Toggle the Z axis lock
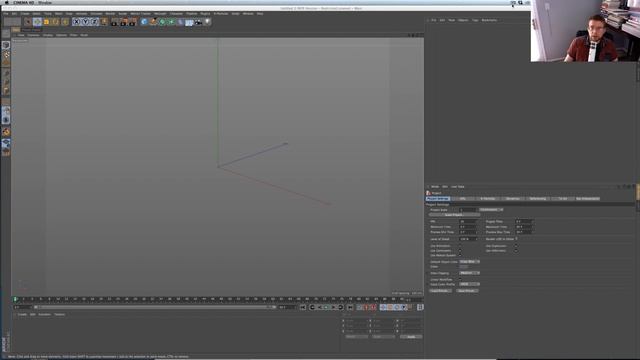Viewport: 640px width, 360px height. point(94,22)
